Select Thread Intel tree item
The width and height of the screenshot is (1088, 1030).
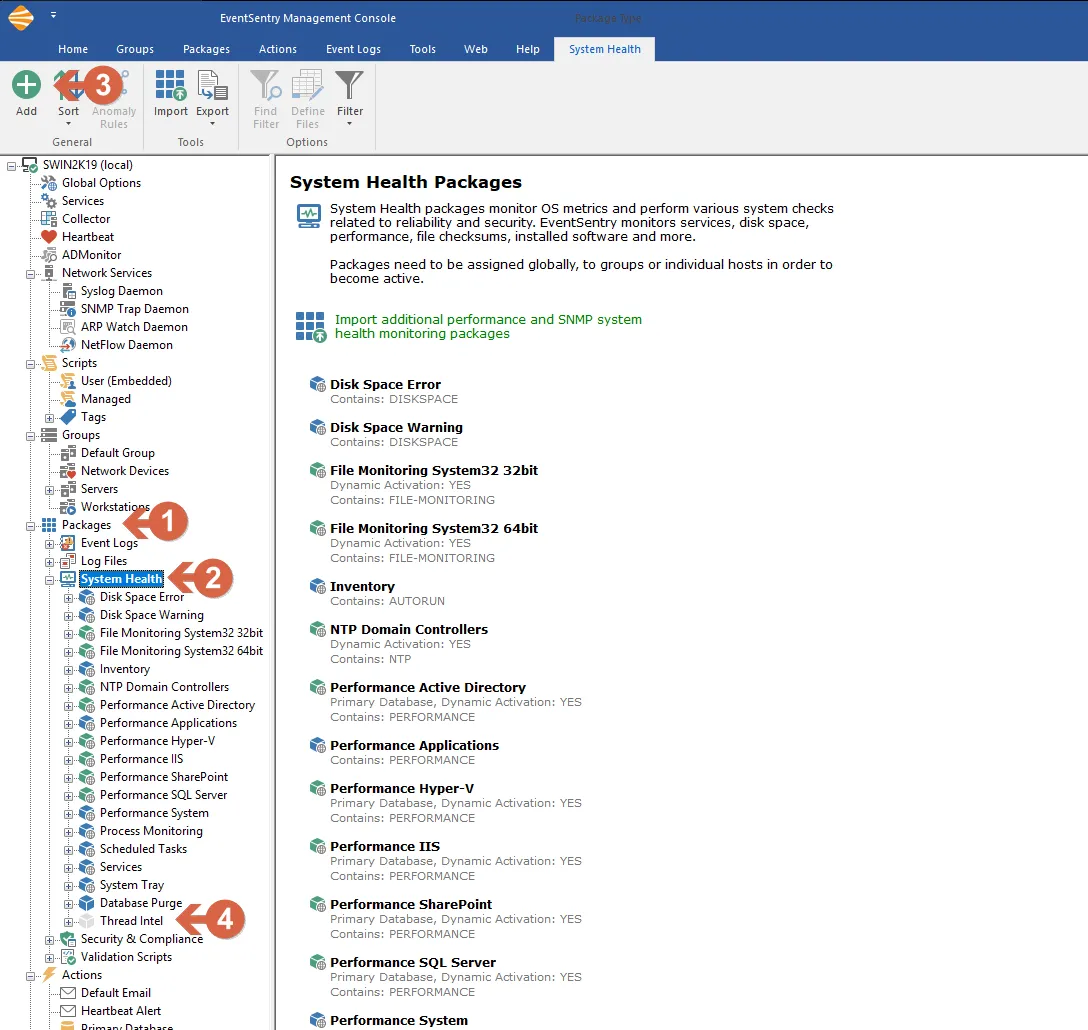click(131, 921)
